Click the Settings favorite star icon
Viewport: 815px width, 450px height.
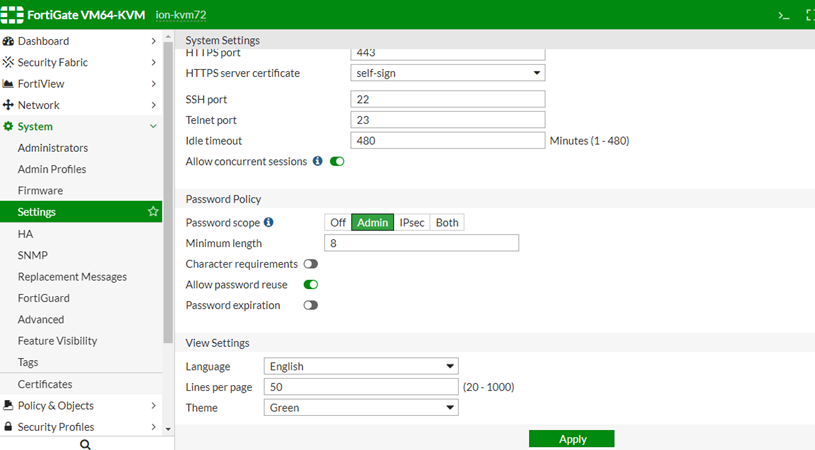click(153, 212)
